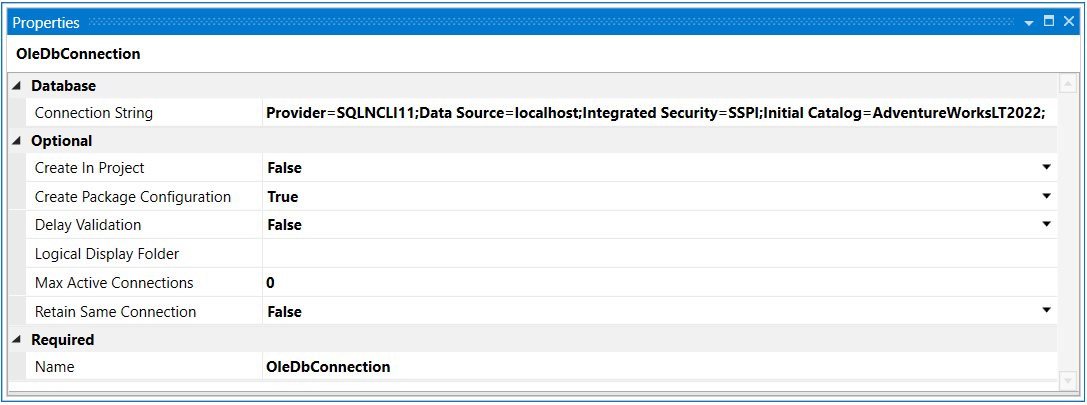Open the Retain Same Connection dropdown

tap(1046, 311)
